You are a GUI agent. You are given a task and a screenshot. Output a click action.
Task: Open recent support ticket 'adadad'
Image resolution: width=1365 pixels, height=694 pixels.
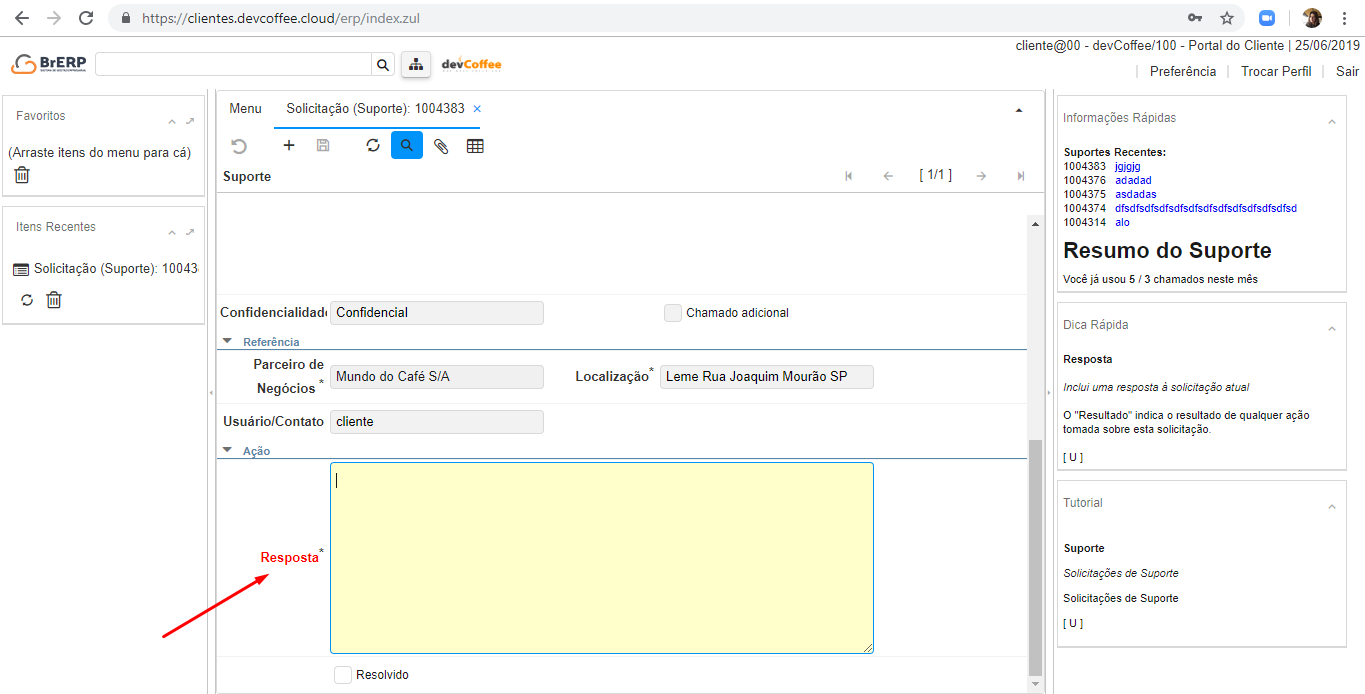click(1133, 180)
